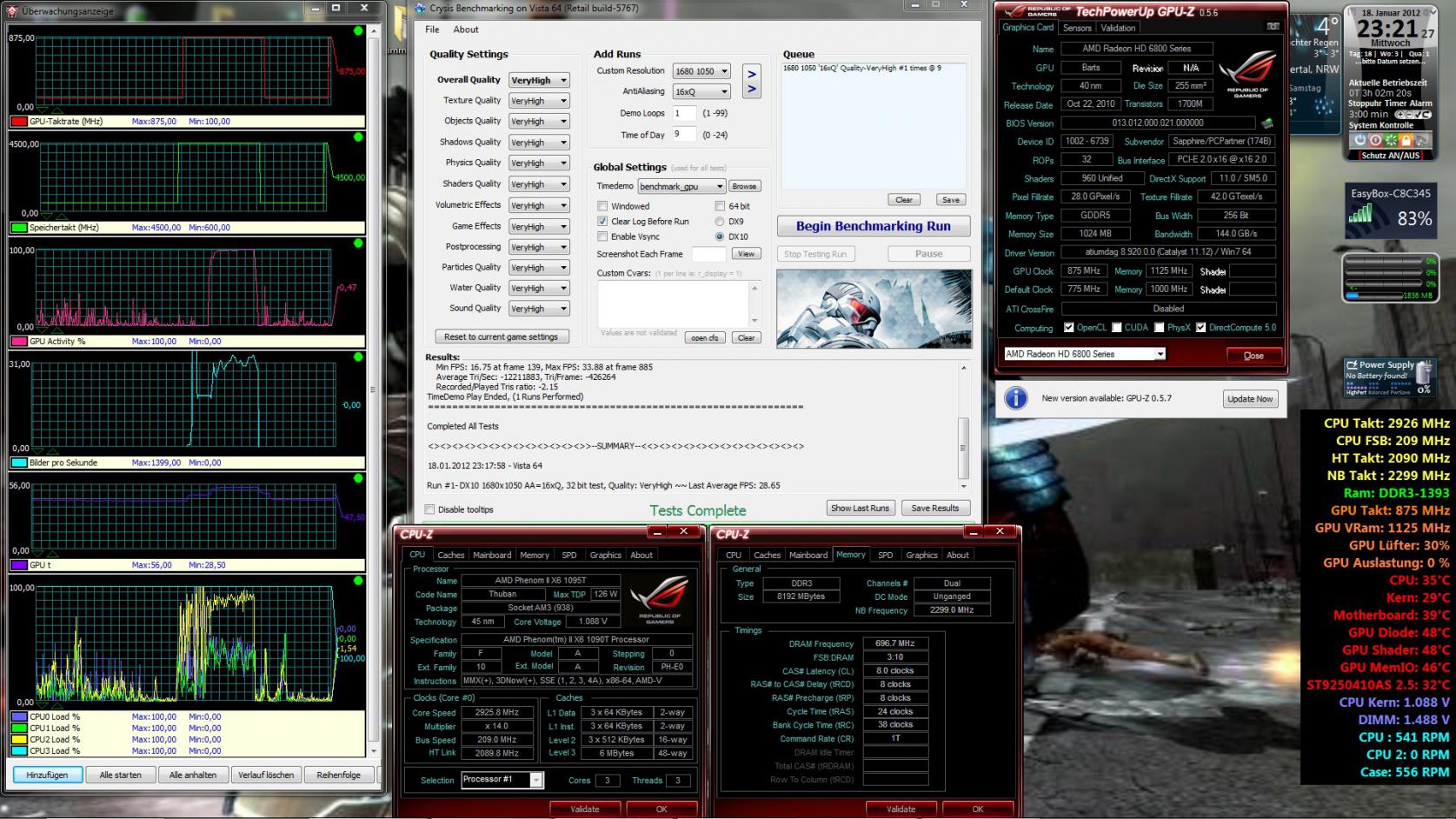This screenshot has height=819, width=1456.
Task: Click the Custom Cvars text area
Action: click(x=679, y=303)
